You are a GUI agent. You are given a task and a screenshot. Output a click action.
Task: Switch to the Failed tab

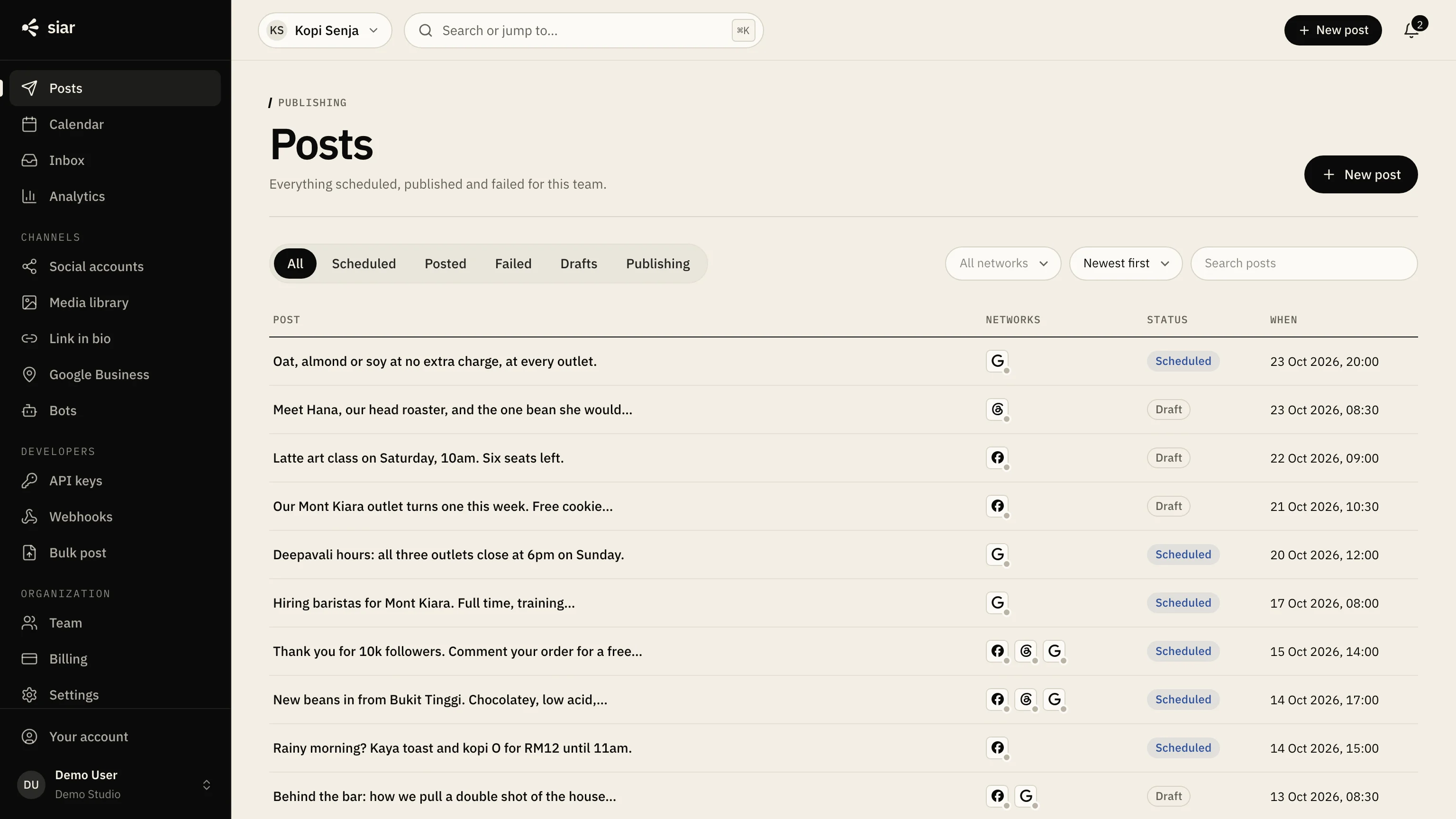pos(513,264)
